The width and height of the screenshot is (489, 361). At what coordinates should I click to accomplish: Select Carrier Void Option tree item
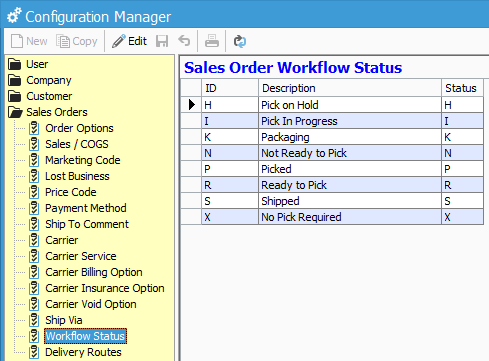91,304
